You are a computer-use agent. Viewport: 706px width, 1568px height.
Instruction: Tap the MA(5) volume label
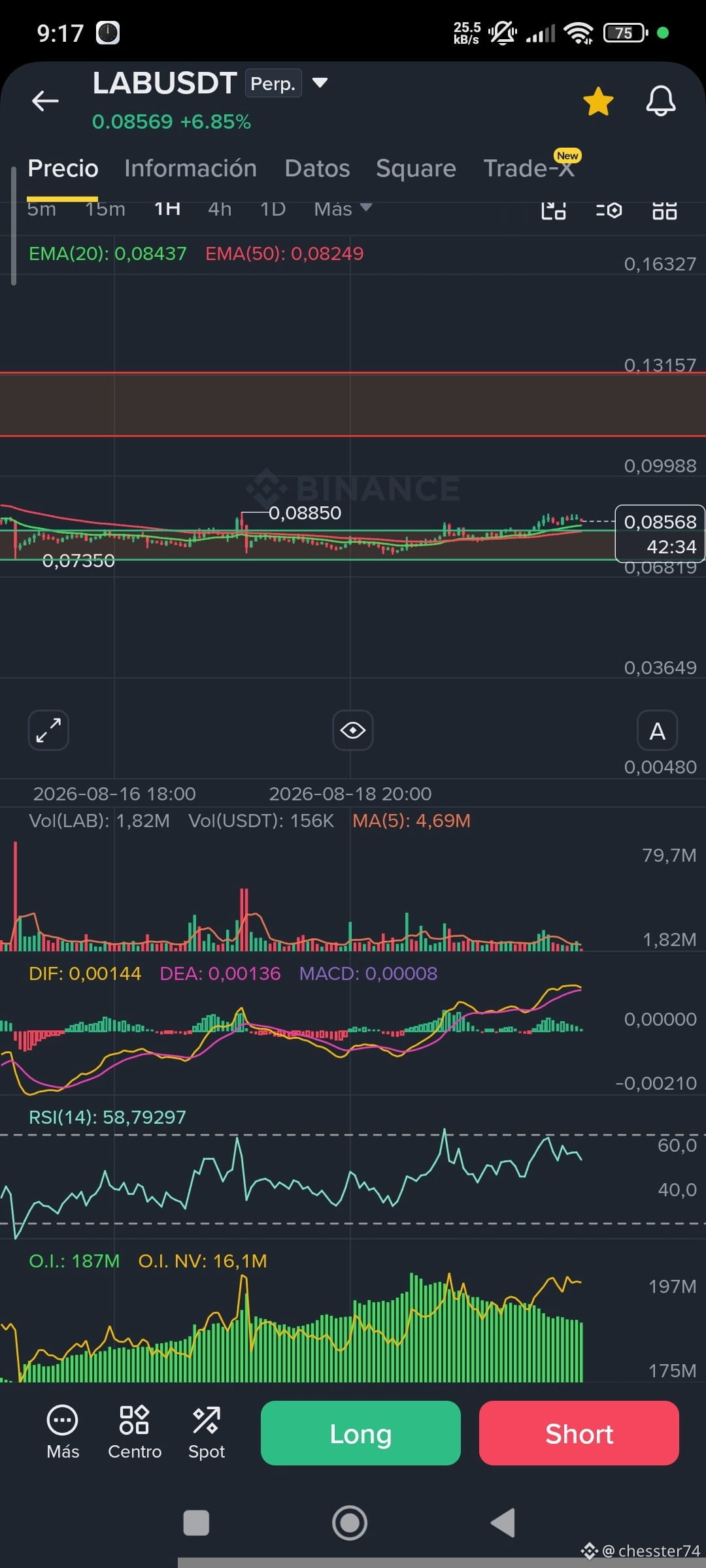pos(411,821)
